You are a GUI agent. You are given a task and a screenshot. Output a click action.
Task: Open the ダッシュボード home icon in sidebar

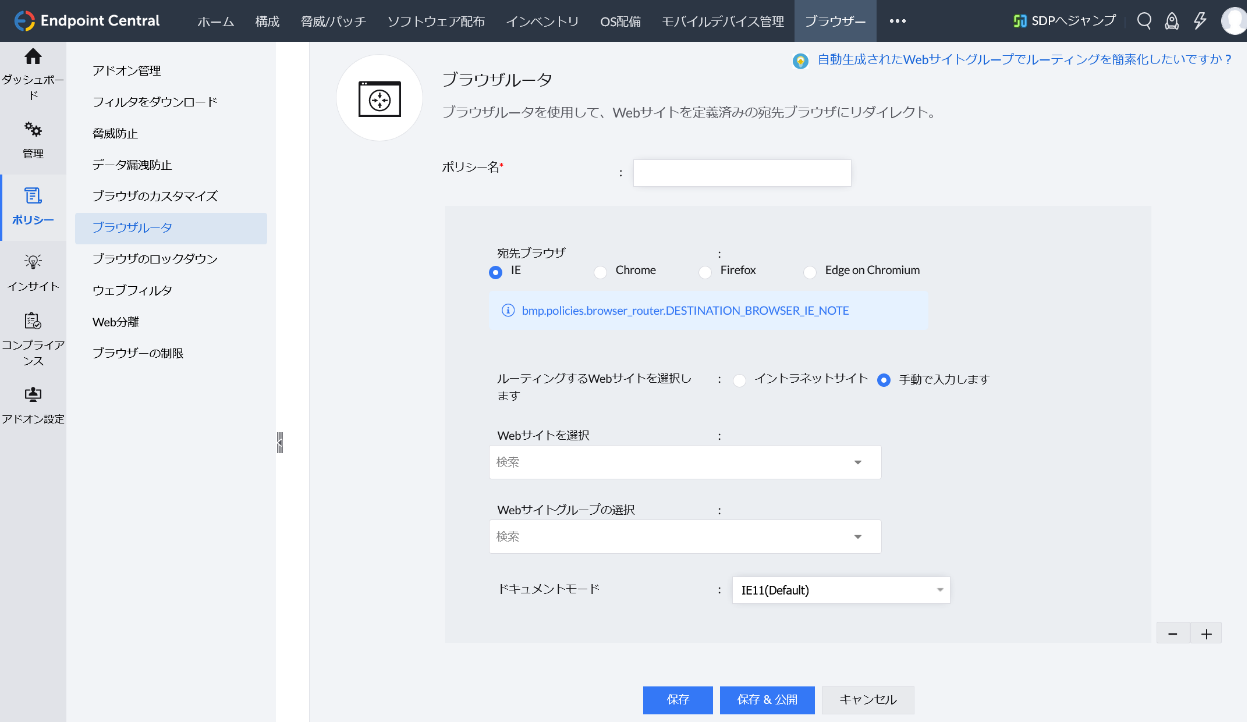33,57
